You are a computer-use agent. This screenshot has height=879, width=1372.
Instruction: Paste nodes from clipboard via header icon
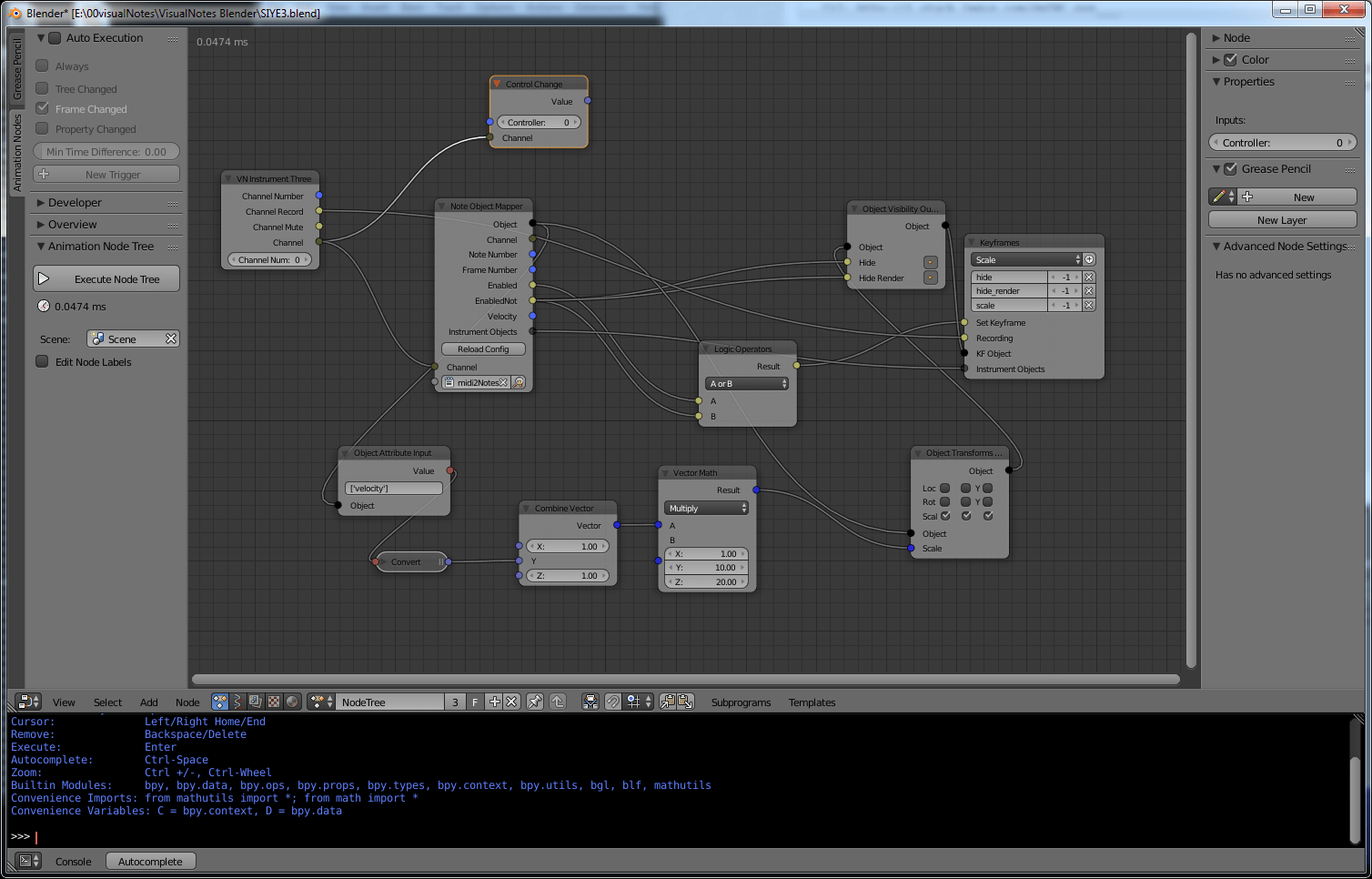684,702
